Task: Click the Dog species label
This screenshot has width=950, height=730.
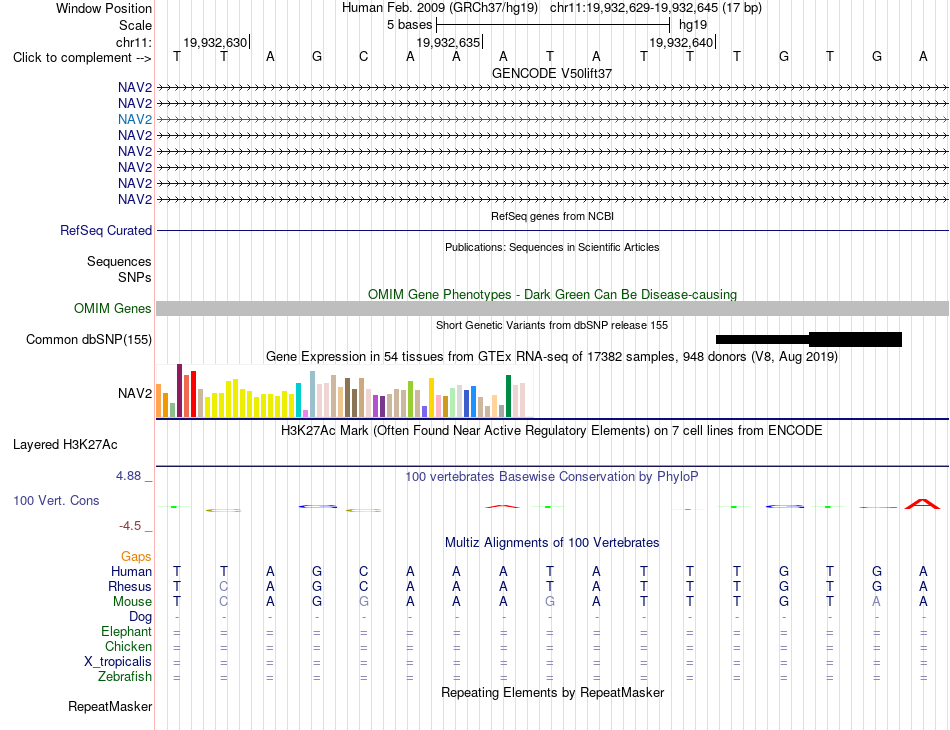Action: 140,617
